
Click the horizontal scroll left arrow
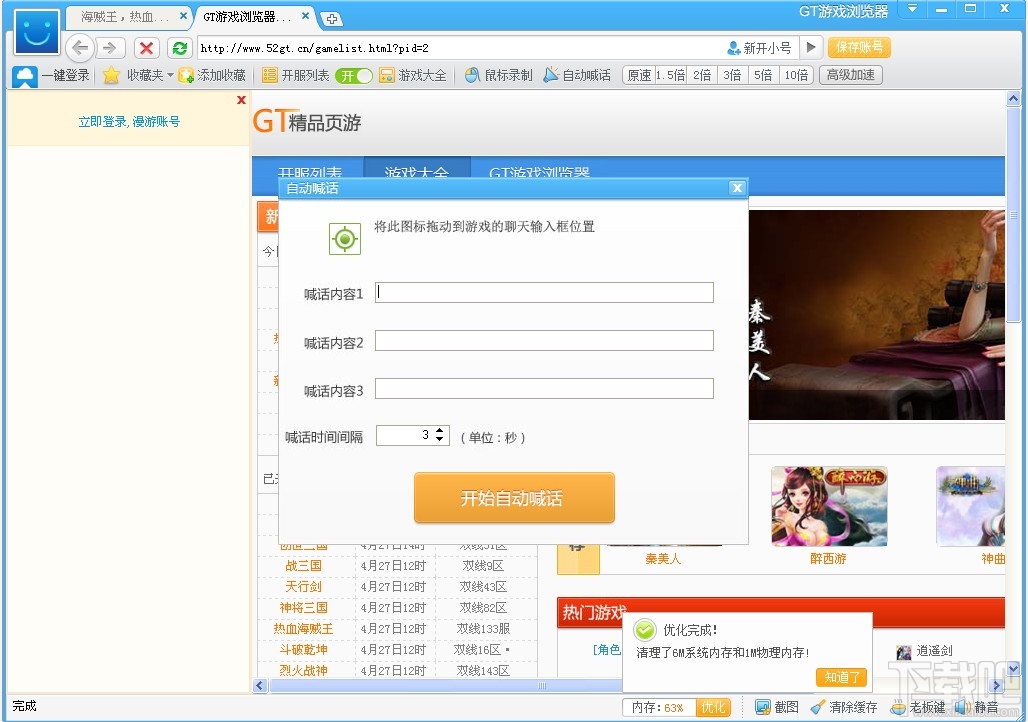point(260,686)
